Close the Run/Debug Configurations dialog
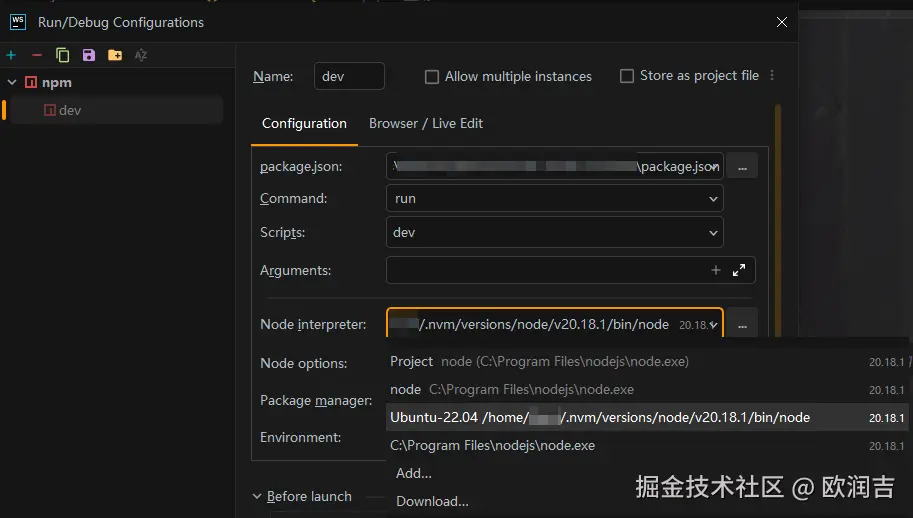Image resolution: width=913 pixels, height=518 pixels. coord(781,22)
